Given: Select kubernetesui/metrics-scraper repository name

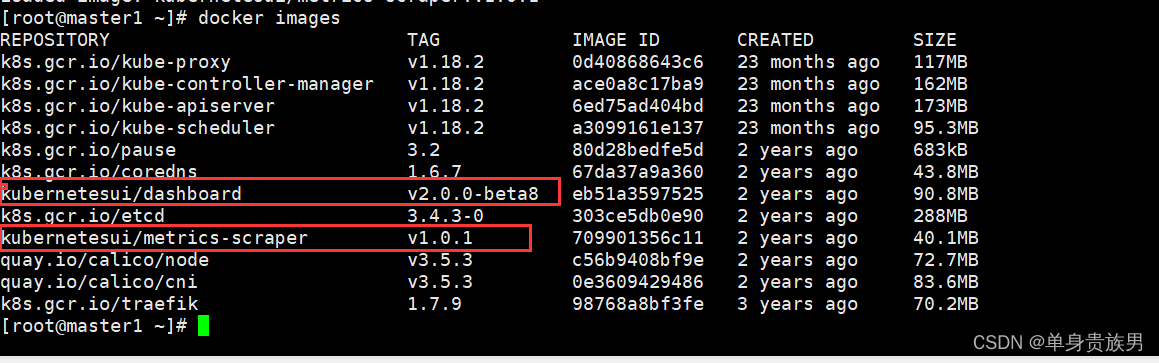Looking at the screenshot, I should 154,239.
